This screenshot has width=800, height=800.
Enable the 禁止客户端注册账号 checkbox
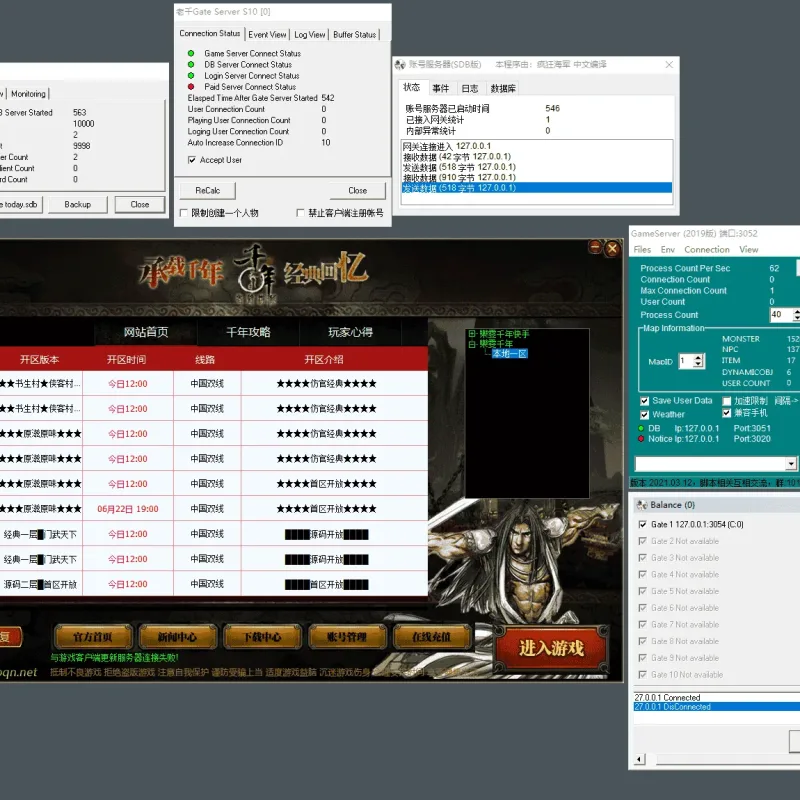point(301,213)
